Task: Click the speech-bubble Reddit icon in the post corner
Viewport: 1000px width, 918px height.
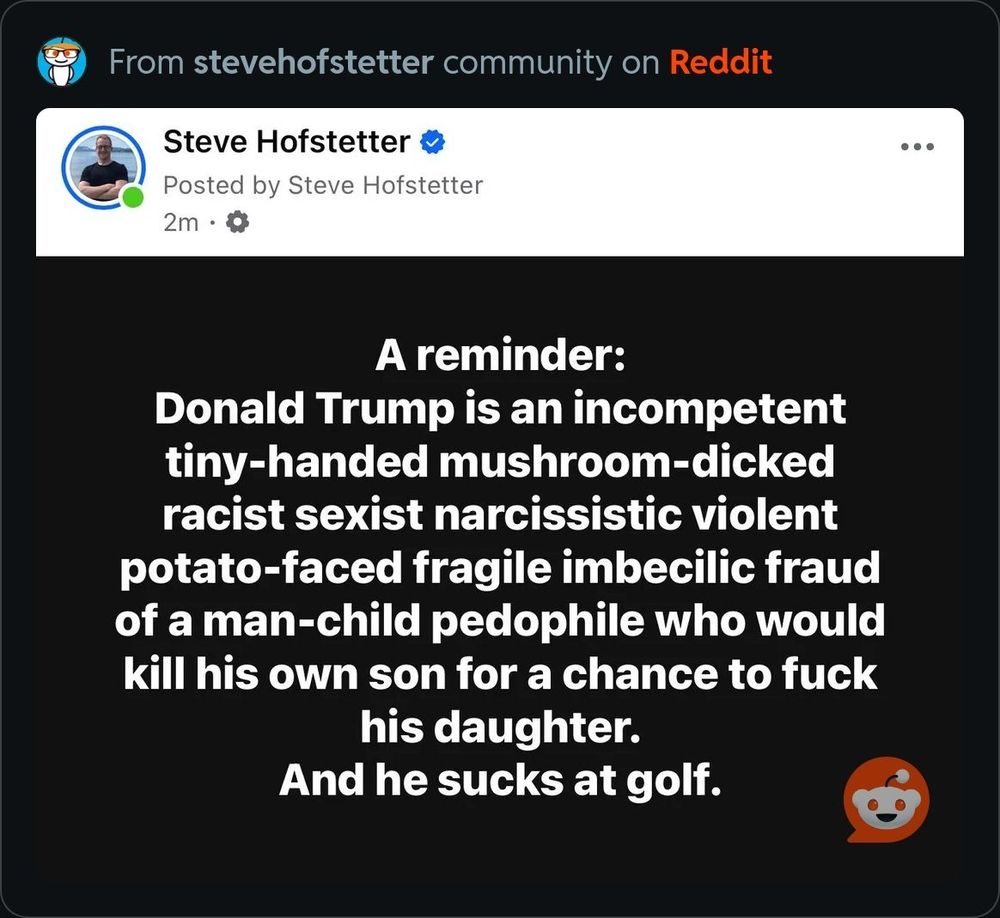Action: pyautogui.click(x=888, y=800)
